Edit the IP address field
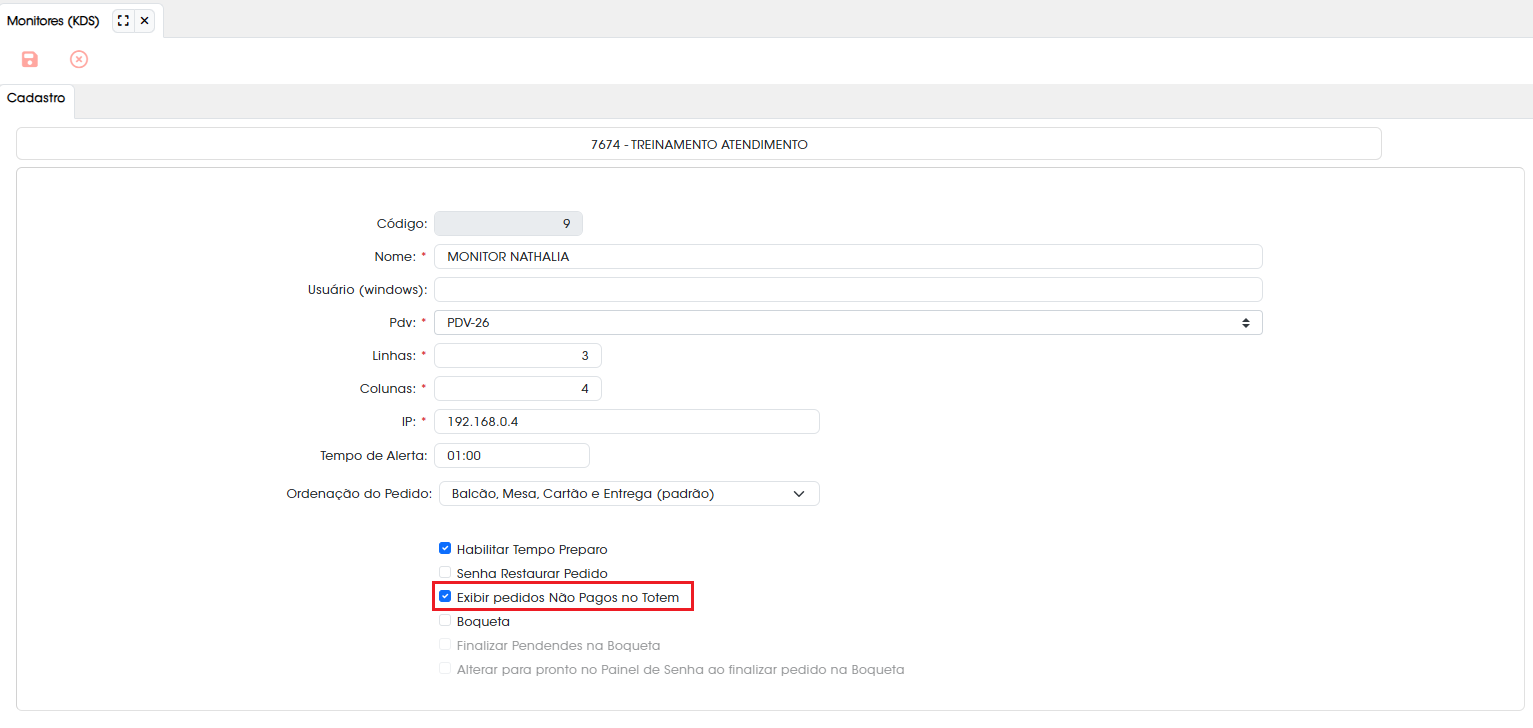 click(627, 422)
